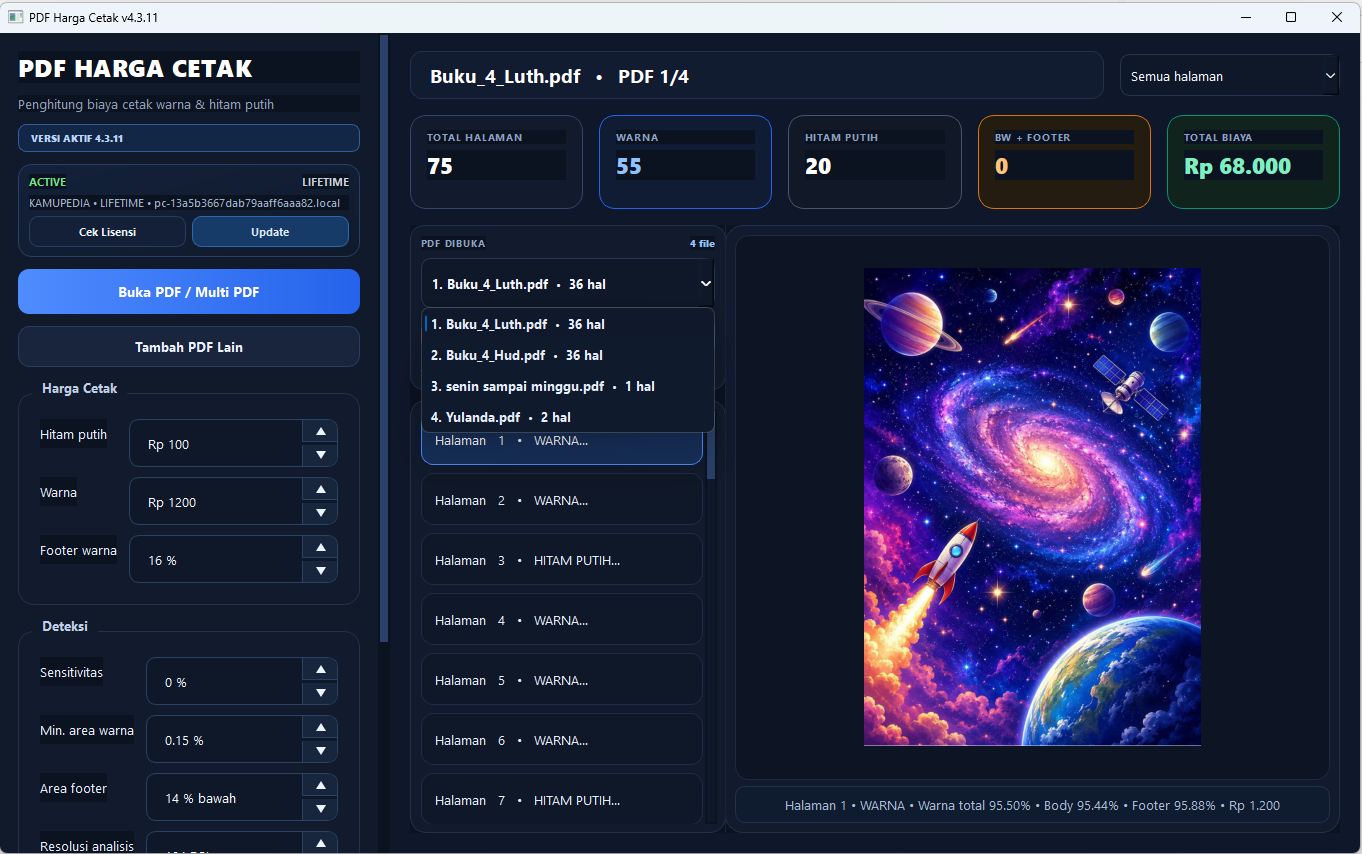The image size is (1362, 854).
Task: Open the Semua halaman page filter dropdown
Action: point(1229,76)
